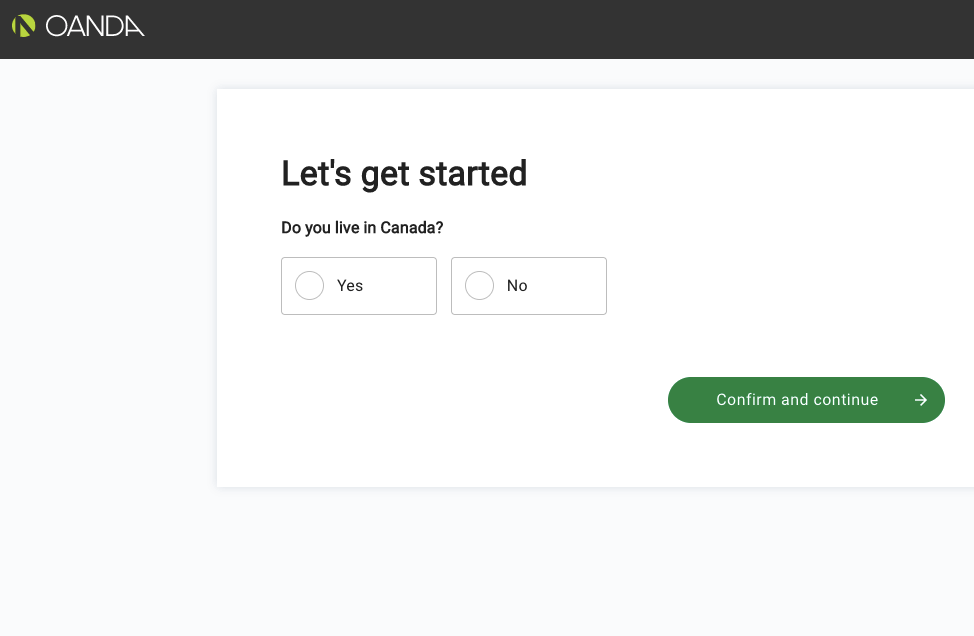Viewport: 974px width, 636px height.
Task: Click the word 'Canada?' in the question
Action: pyautogui.click(x=412, y=228)
